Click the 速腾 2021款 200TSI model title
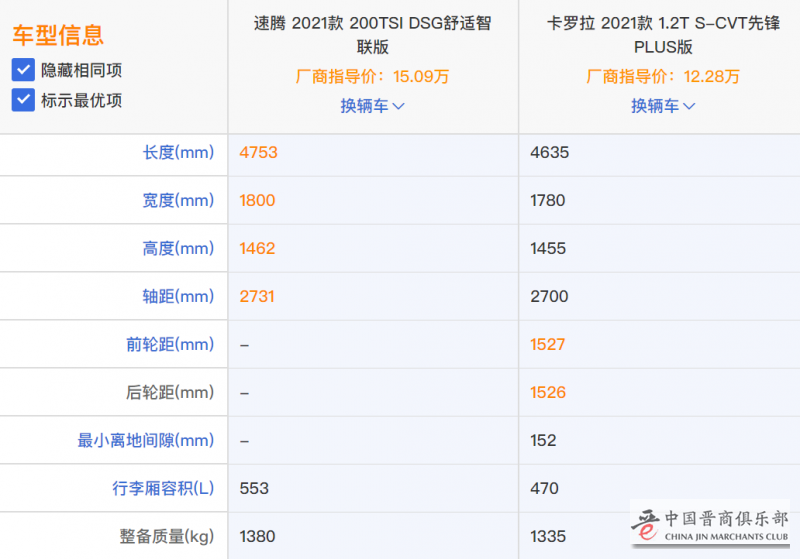800x559 pixels. pyautogui.click(x=372, y=35)
